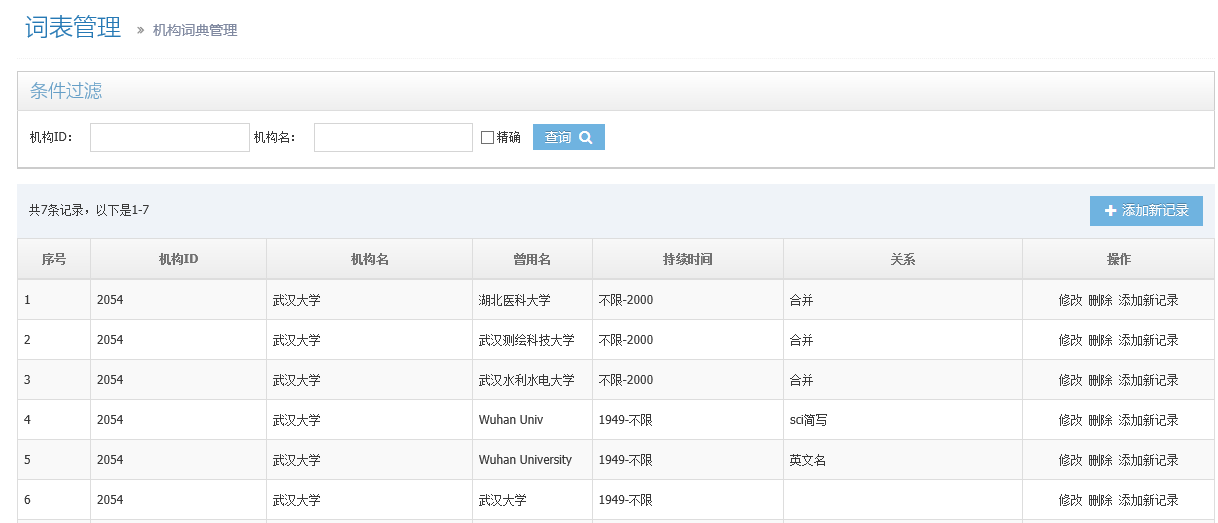Click 修改 in the 武汉水利水电大学 row
Viewport: 1218px width, 523px height.
click(1070, 380)
